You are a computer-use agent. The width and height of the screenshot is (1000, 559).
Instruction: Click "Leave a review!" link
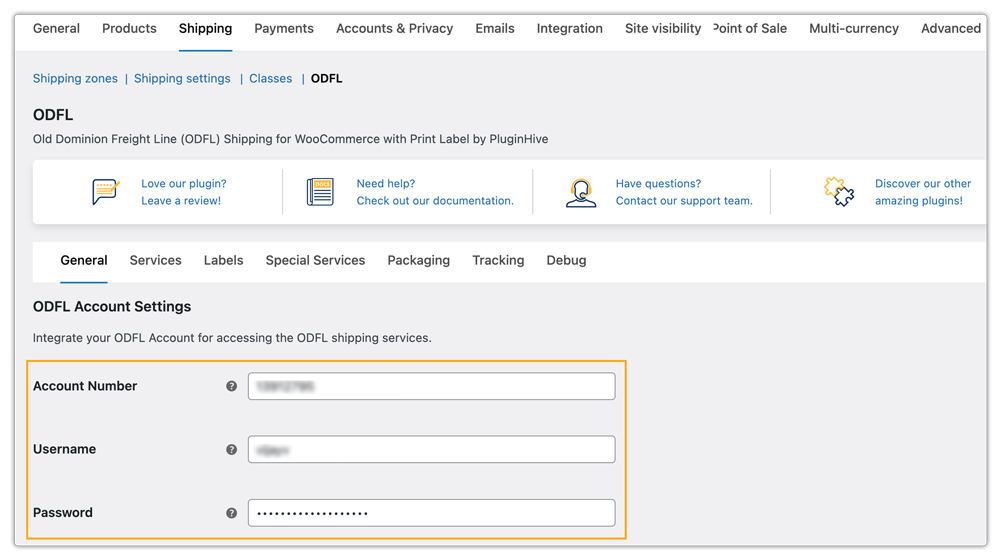(181, 201)
